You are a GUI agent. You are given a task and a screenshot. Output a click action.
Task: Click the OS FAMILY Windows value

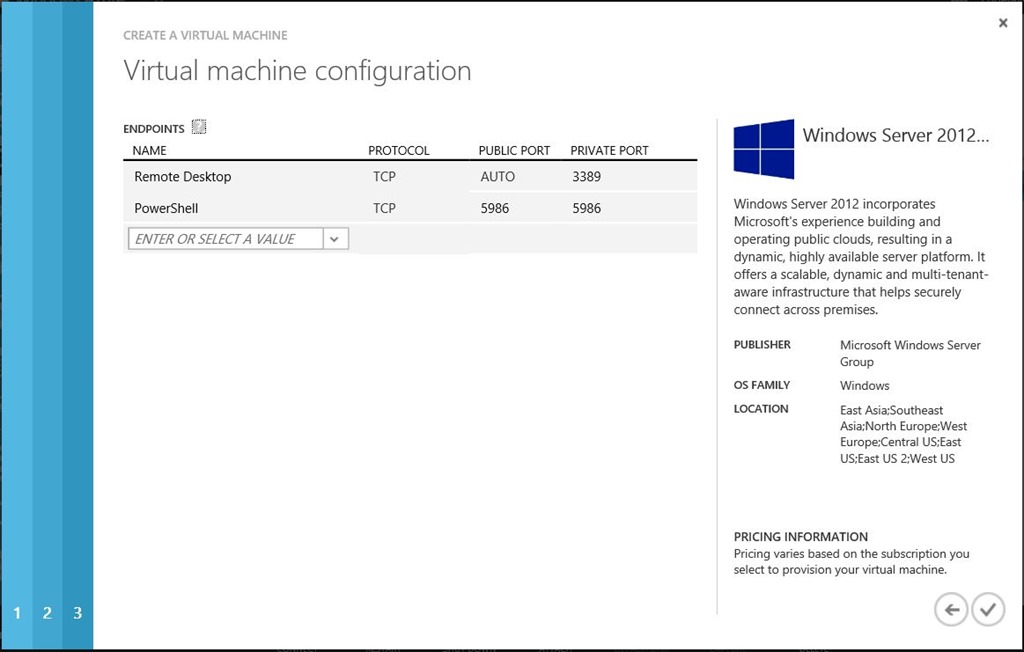coord(865,385)
